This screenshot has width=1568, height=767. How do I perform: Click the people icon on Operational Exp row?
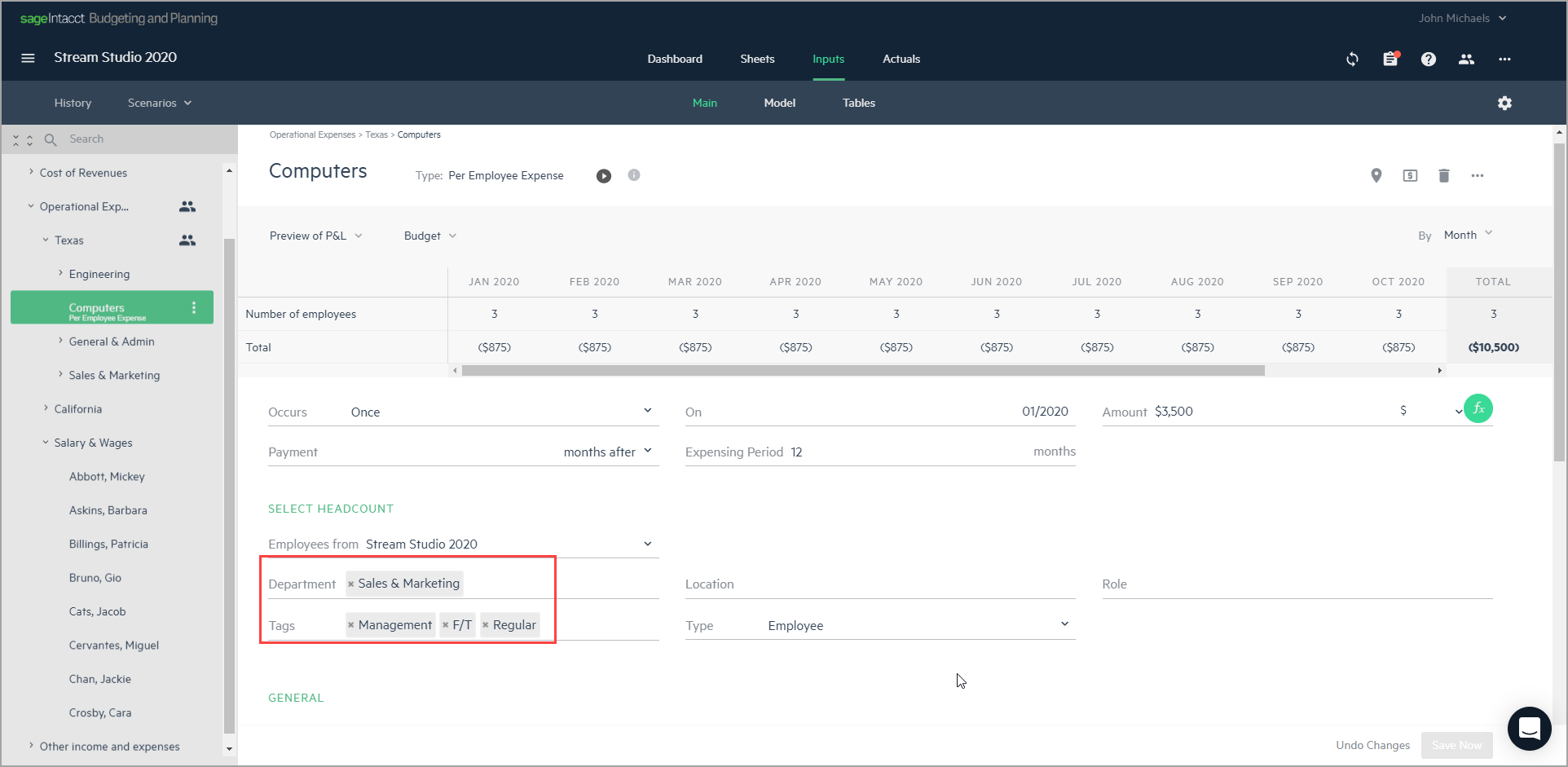[187, 206]
